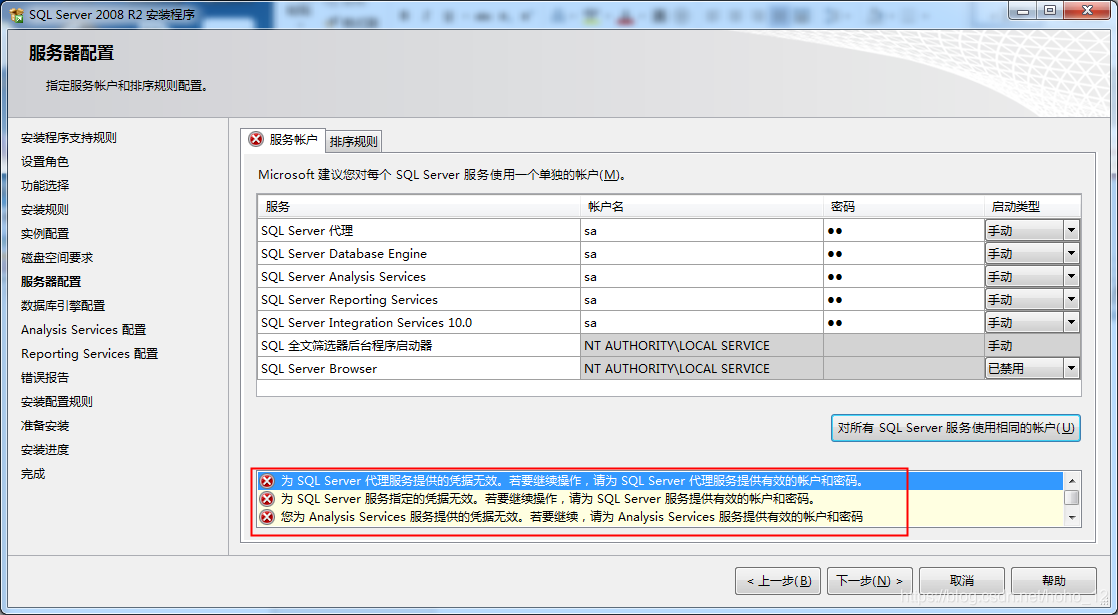Click scroll up arrow in error message list
The width and height of the screenshot is (1118, 615).
[x=1072, y=481]
